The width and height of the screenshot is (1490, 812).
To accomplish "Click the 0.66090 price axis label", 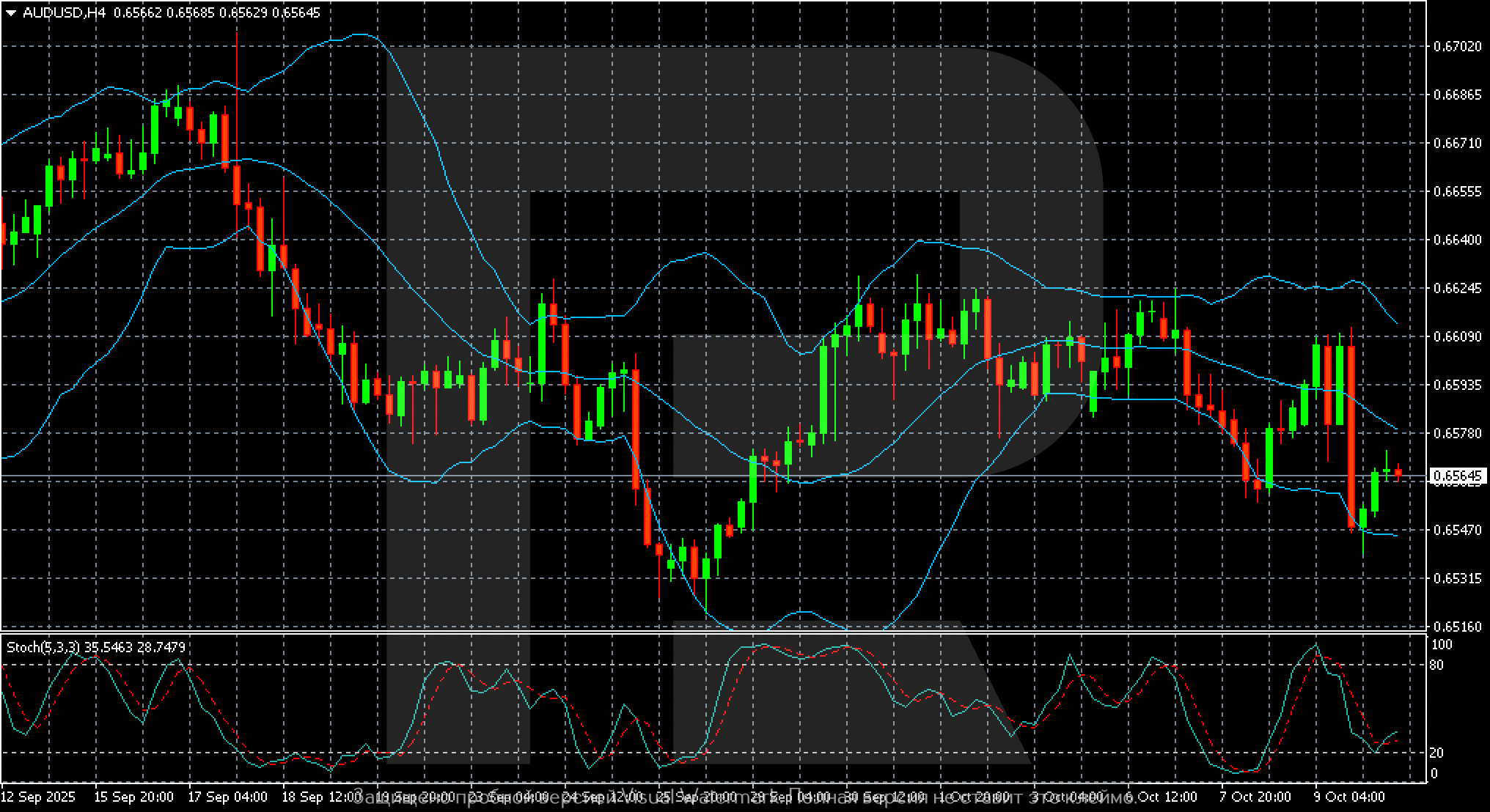I will (x=1456, y=336).
